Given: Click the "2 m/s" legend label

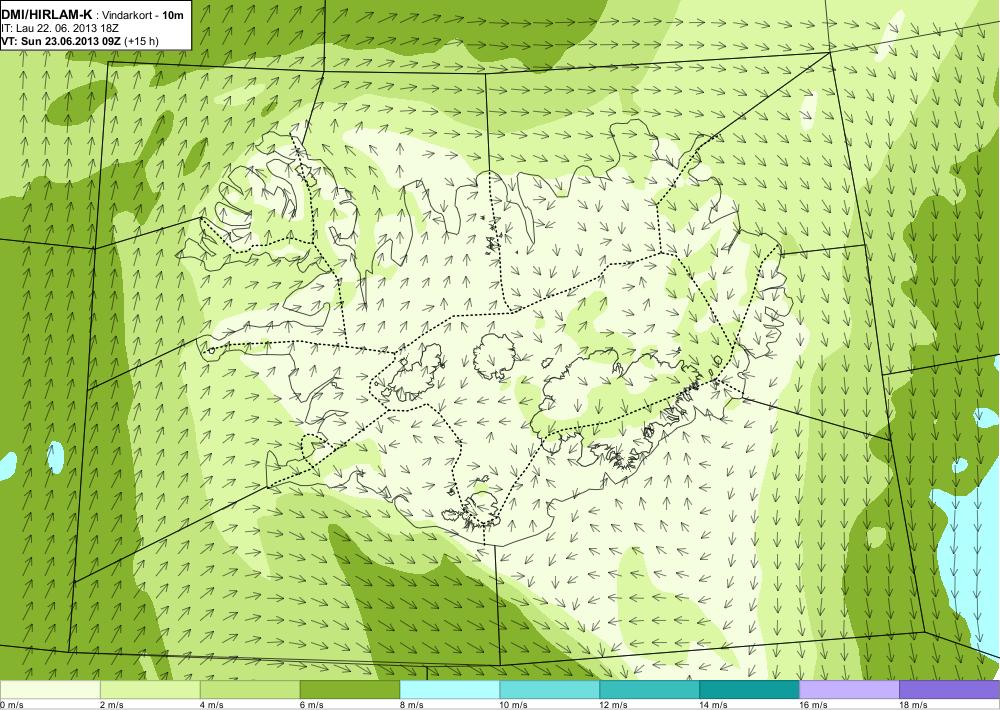Looking at the screenshot, I should pyautogui.click(x=112, y=705).
